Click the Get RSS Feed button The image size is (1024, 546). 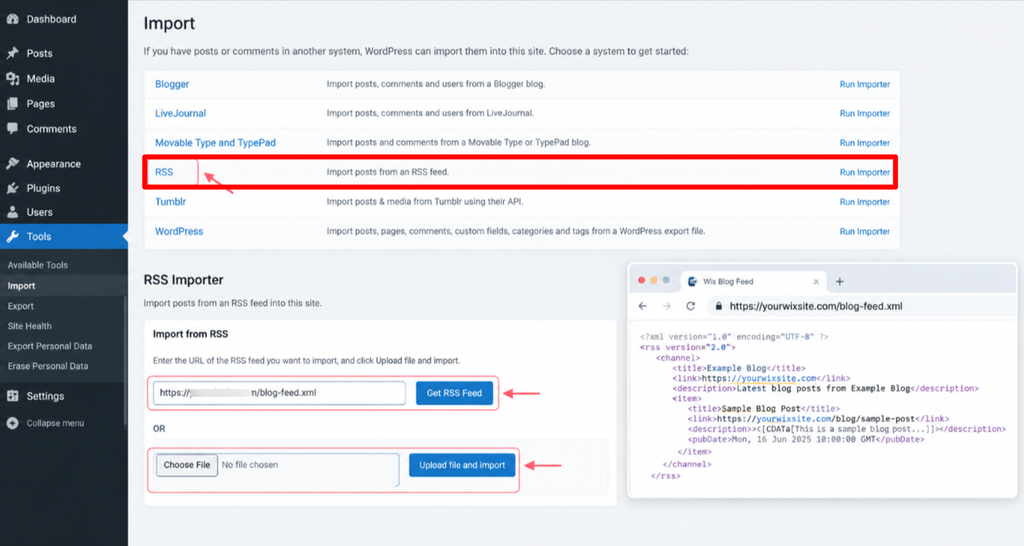(x=455, y=393)
